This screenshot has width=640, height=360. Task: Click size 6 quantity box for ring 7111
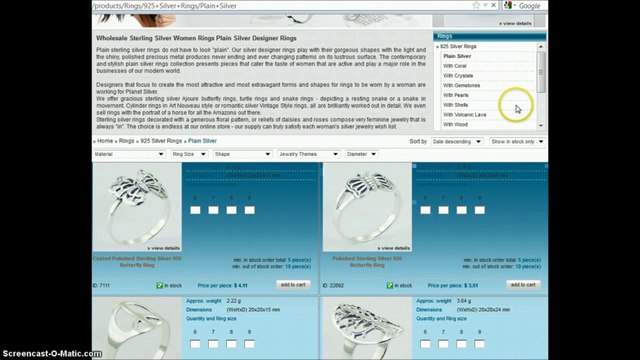[x=195, y=210]
